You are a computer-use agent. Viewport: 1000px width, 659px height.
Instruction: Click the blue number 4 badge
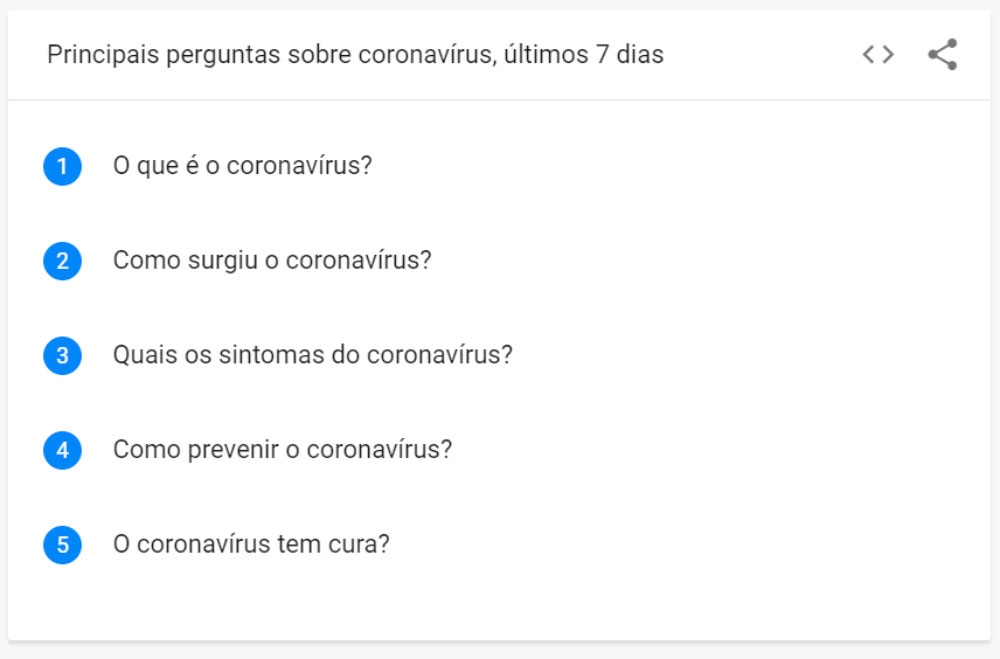(x=62, y=450)
